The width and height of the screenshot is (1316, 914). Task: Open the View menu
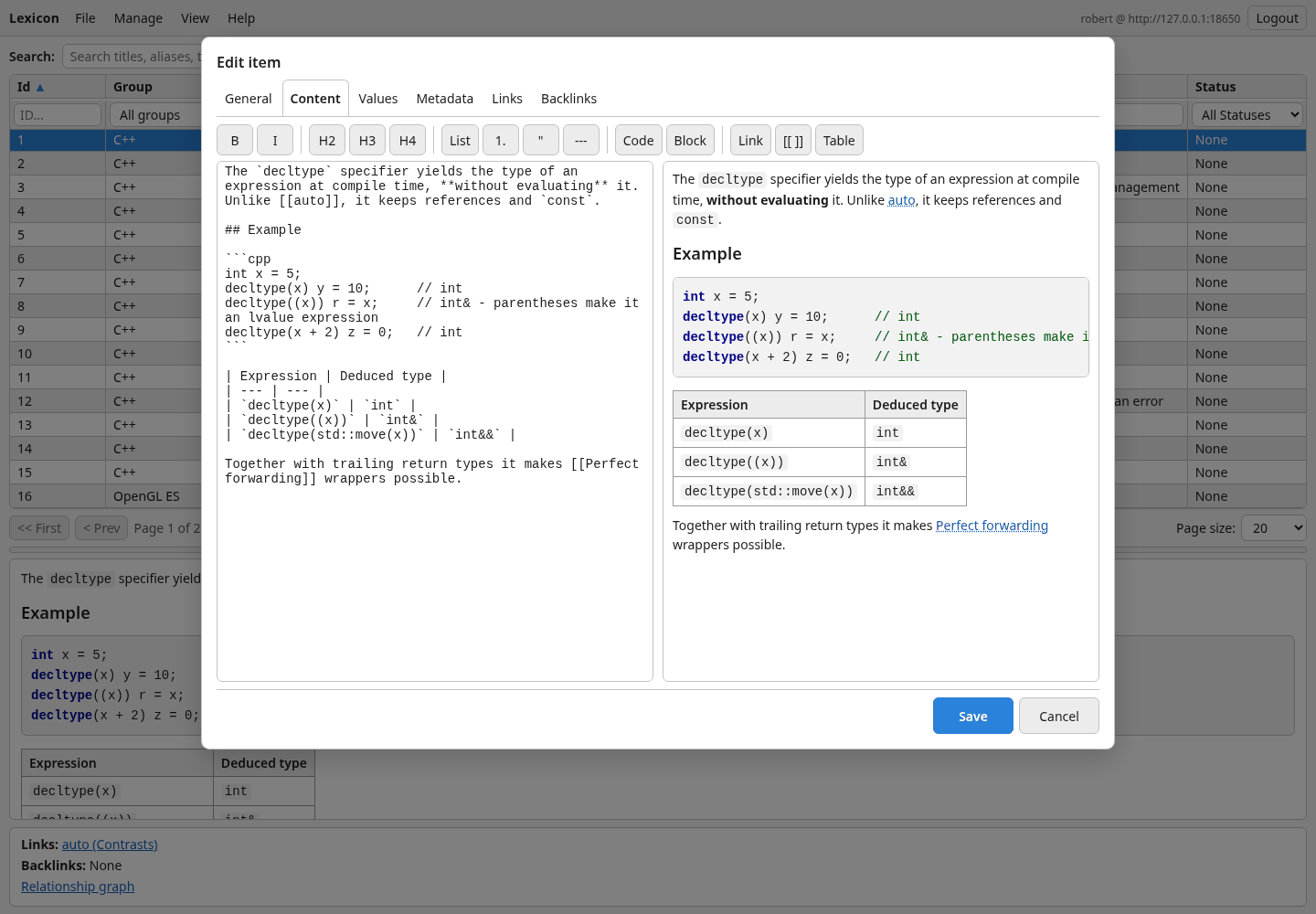195,18
